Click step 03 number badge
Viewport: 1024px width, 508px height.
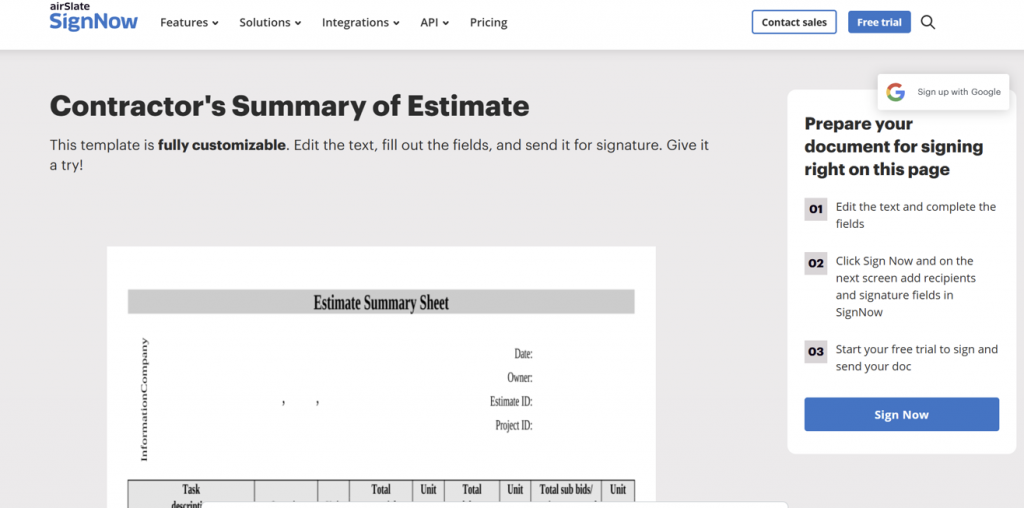click(x=816, y=352)
